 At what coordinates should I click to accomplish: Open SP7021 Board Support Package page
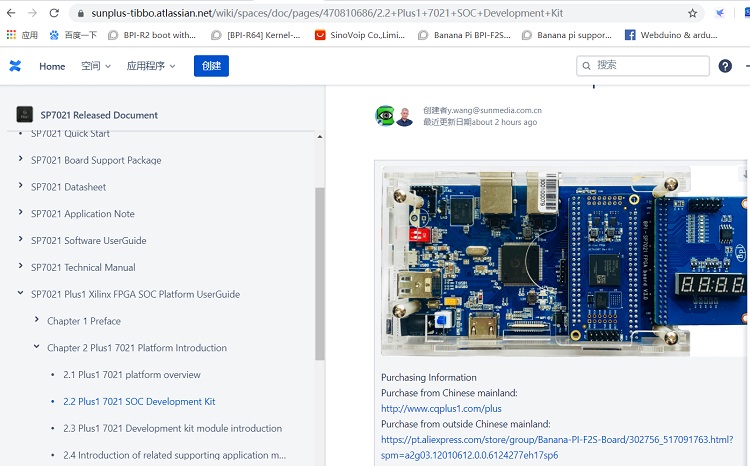pos(96,160)
